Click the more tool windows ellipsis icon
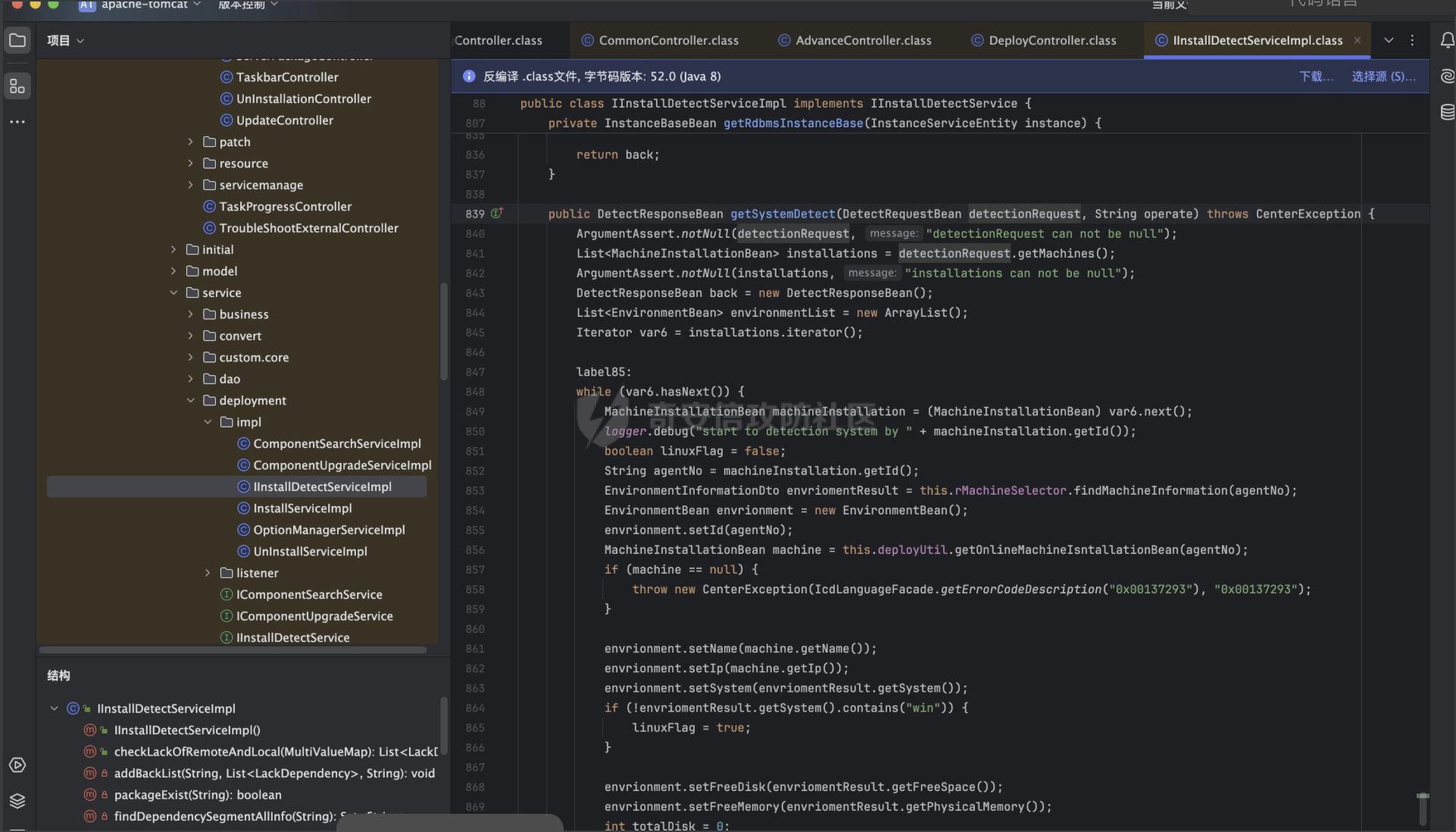This screenshot has height=832, width=1456. pos(17,121)
